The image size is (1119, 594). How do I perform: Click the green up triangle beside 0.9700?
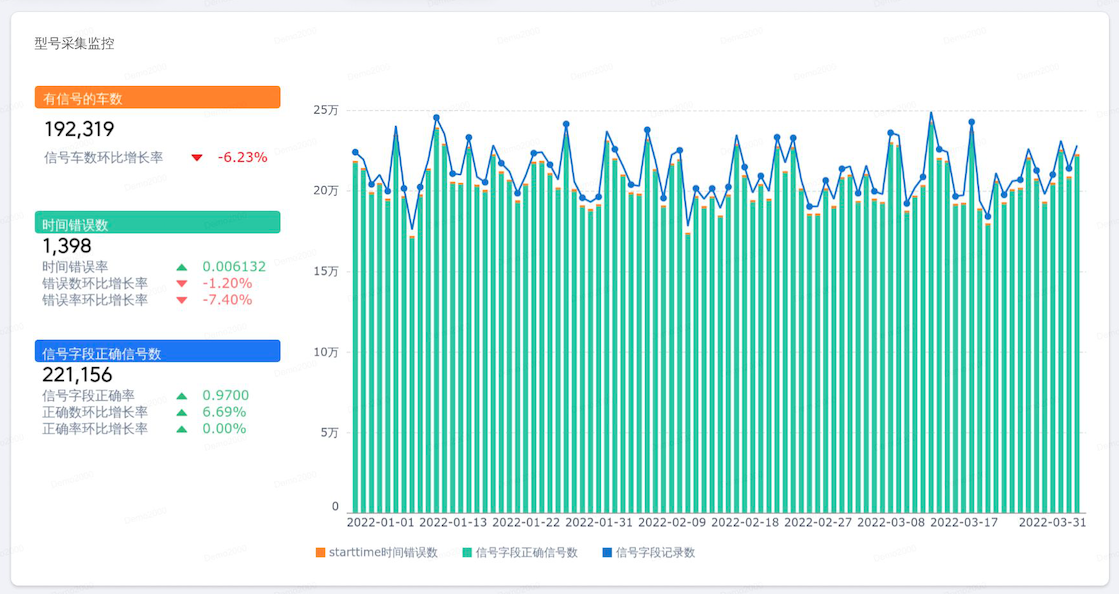click(182, 396)
